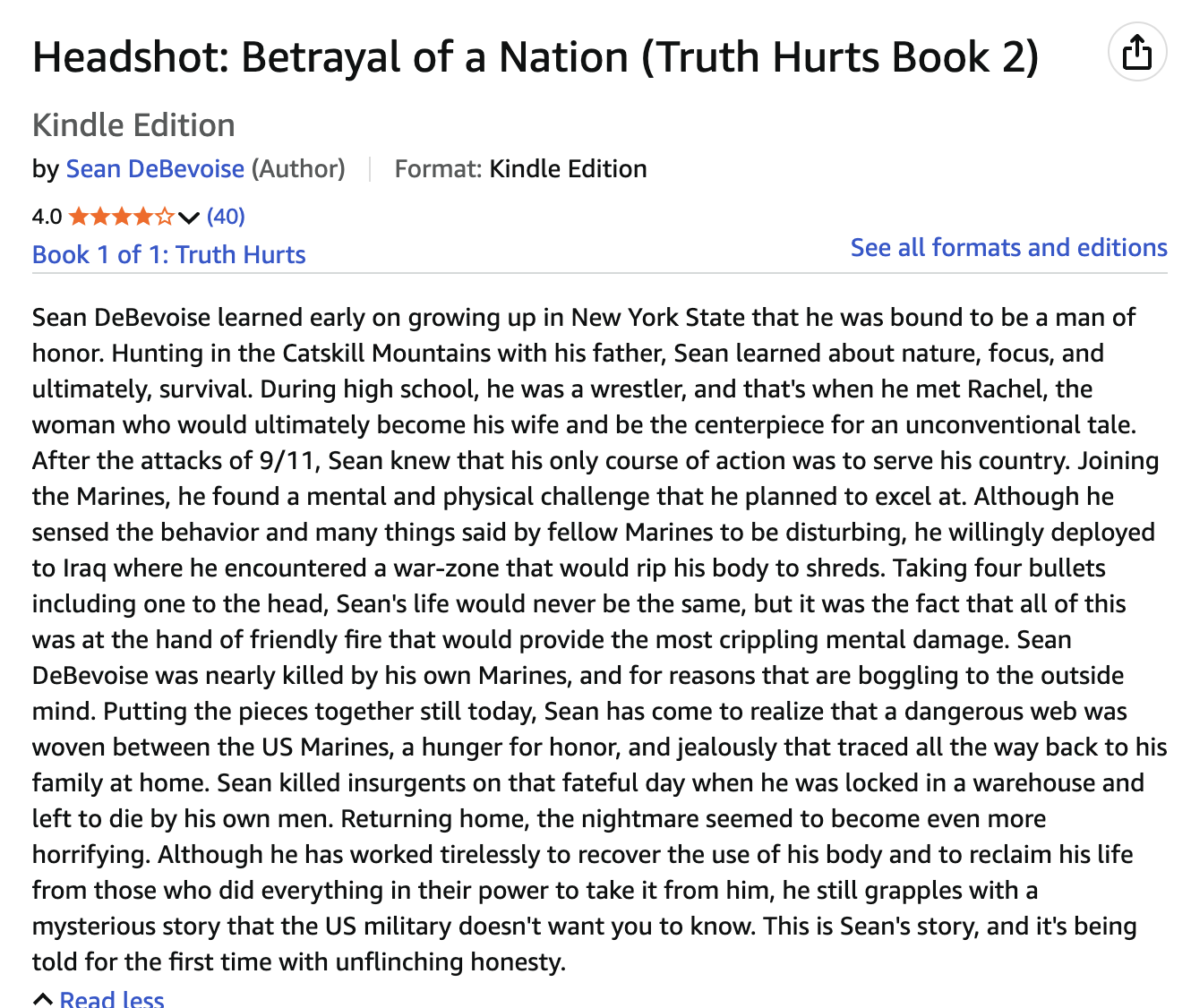Click the first orange rating star
This screenshot has width=1191, height=1008.
pyautogui.click(x=79, y=216)
